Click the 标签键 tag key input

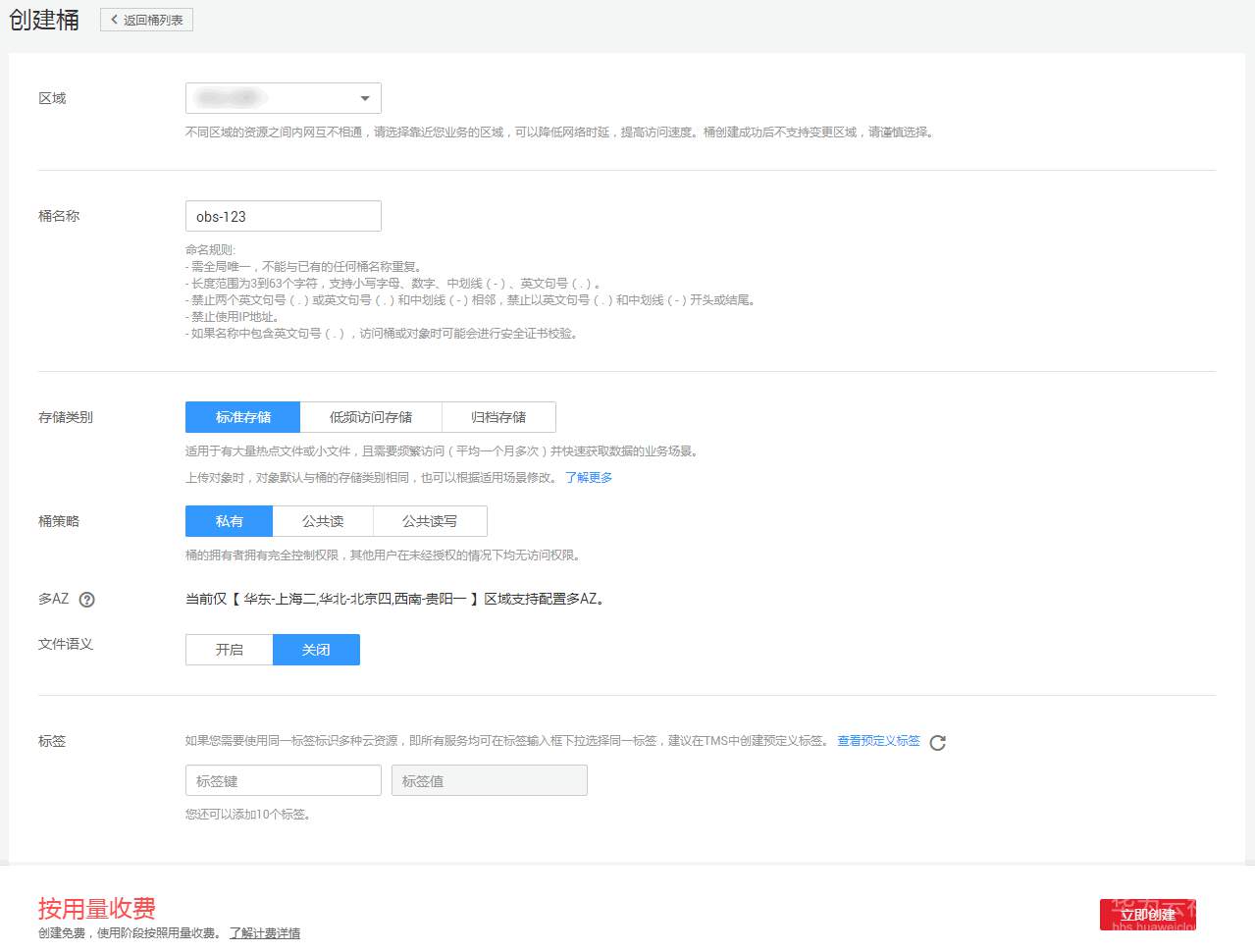click(283, 780)
